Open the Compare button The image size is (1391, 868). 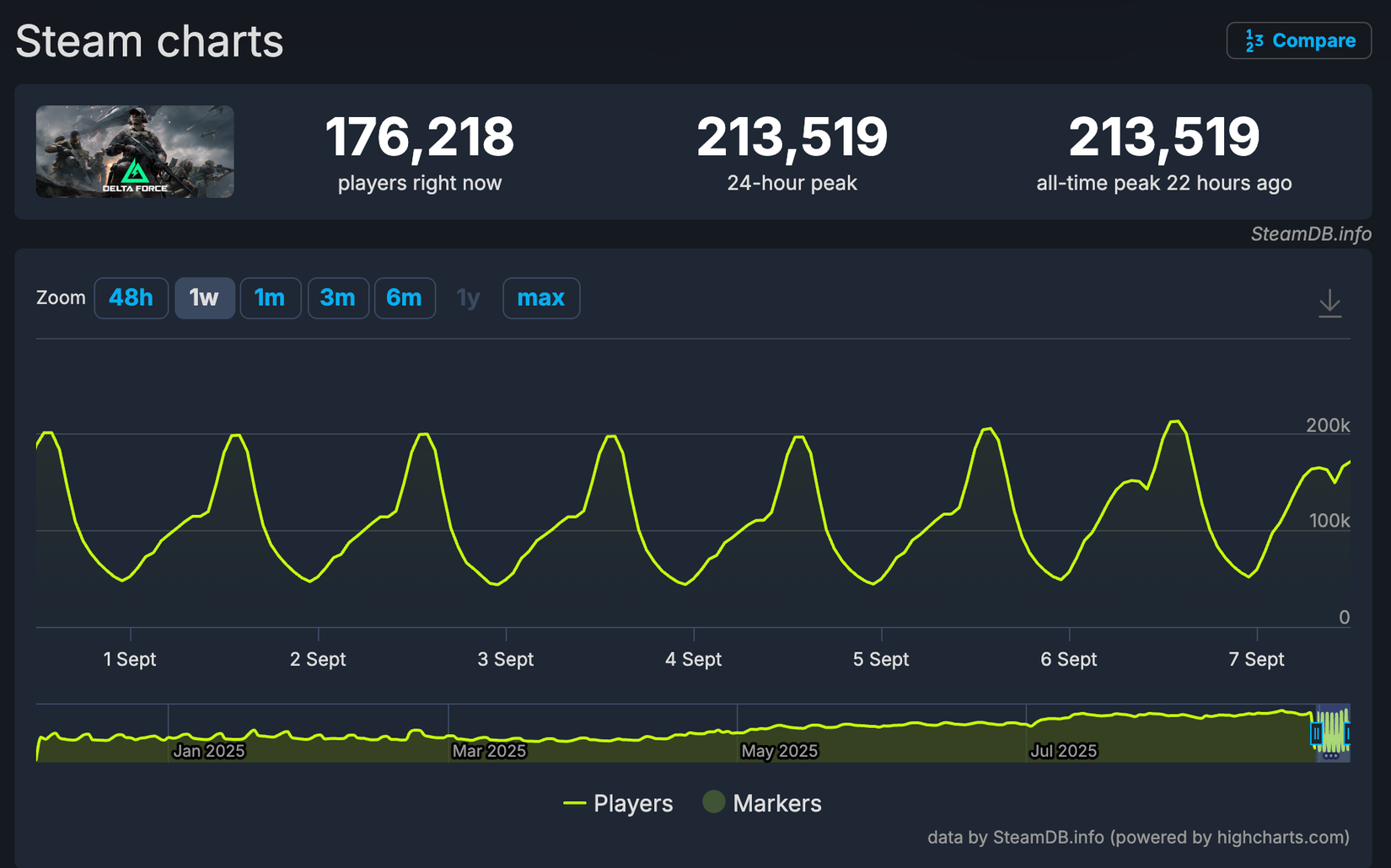click(1298, 40)
